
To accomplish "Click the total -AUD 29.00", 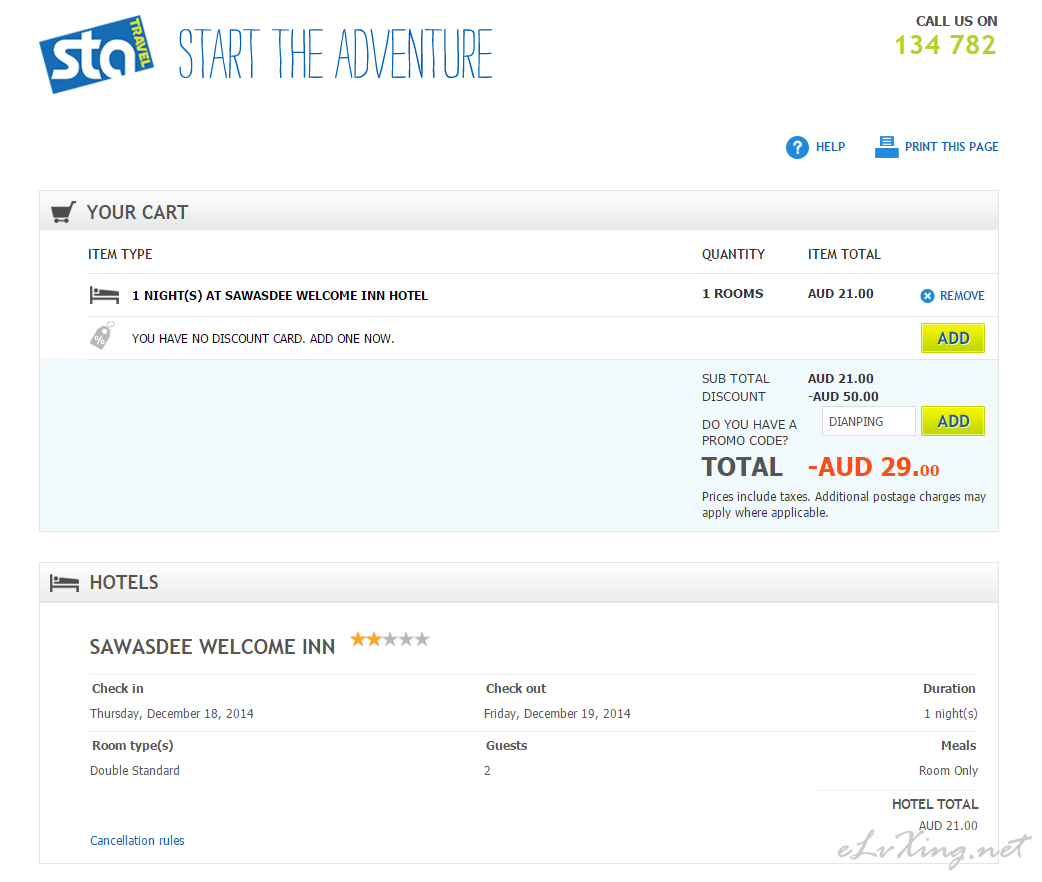I will [873, 467].
